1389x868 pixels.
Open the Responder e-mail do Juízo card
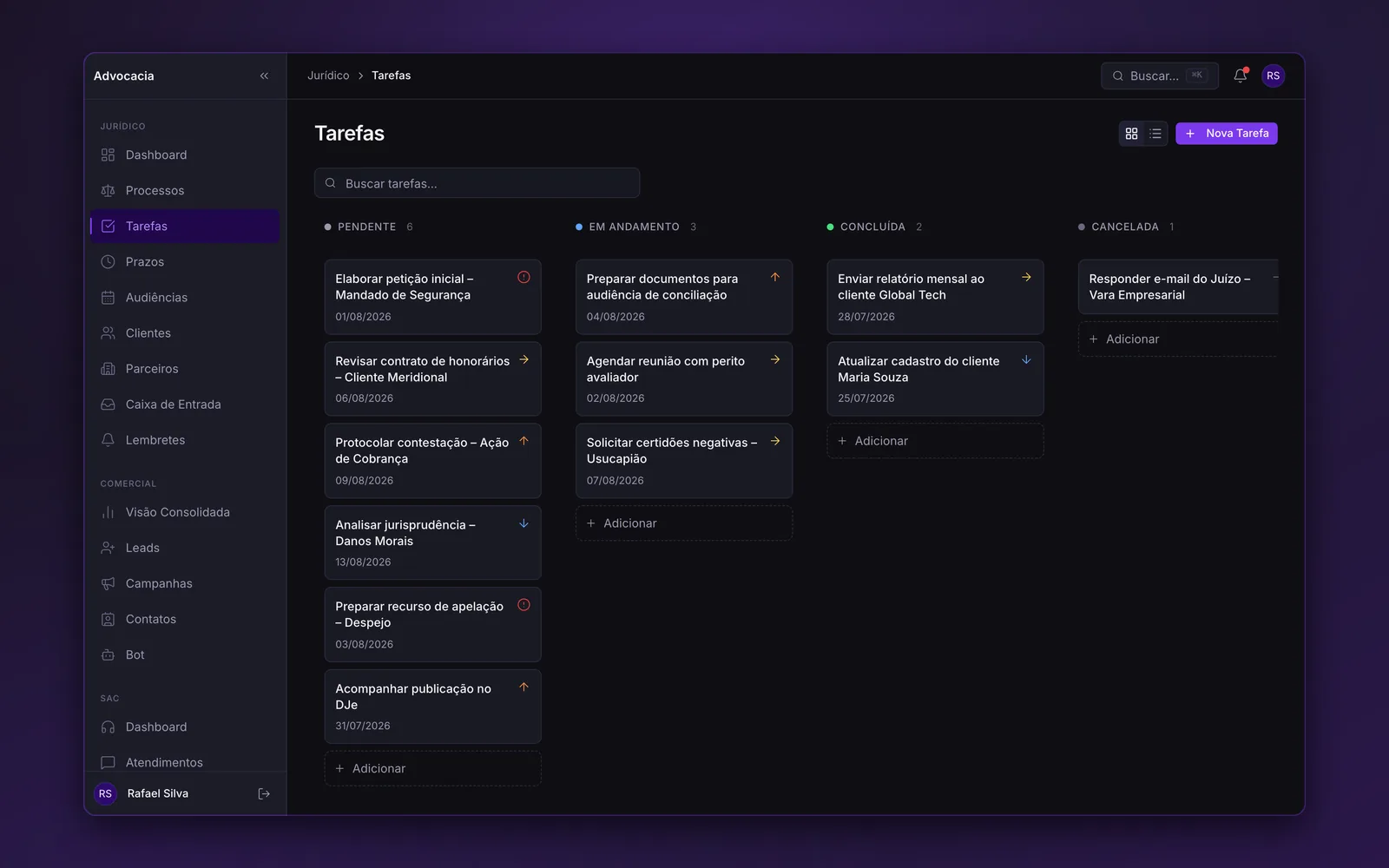click(x=1178, y=286)
